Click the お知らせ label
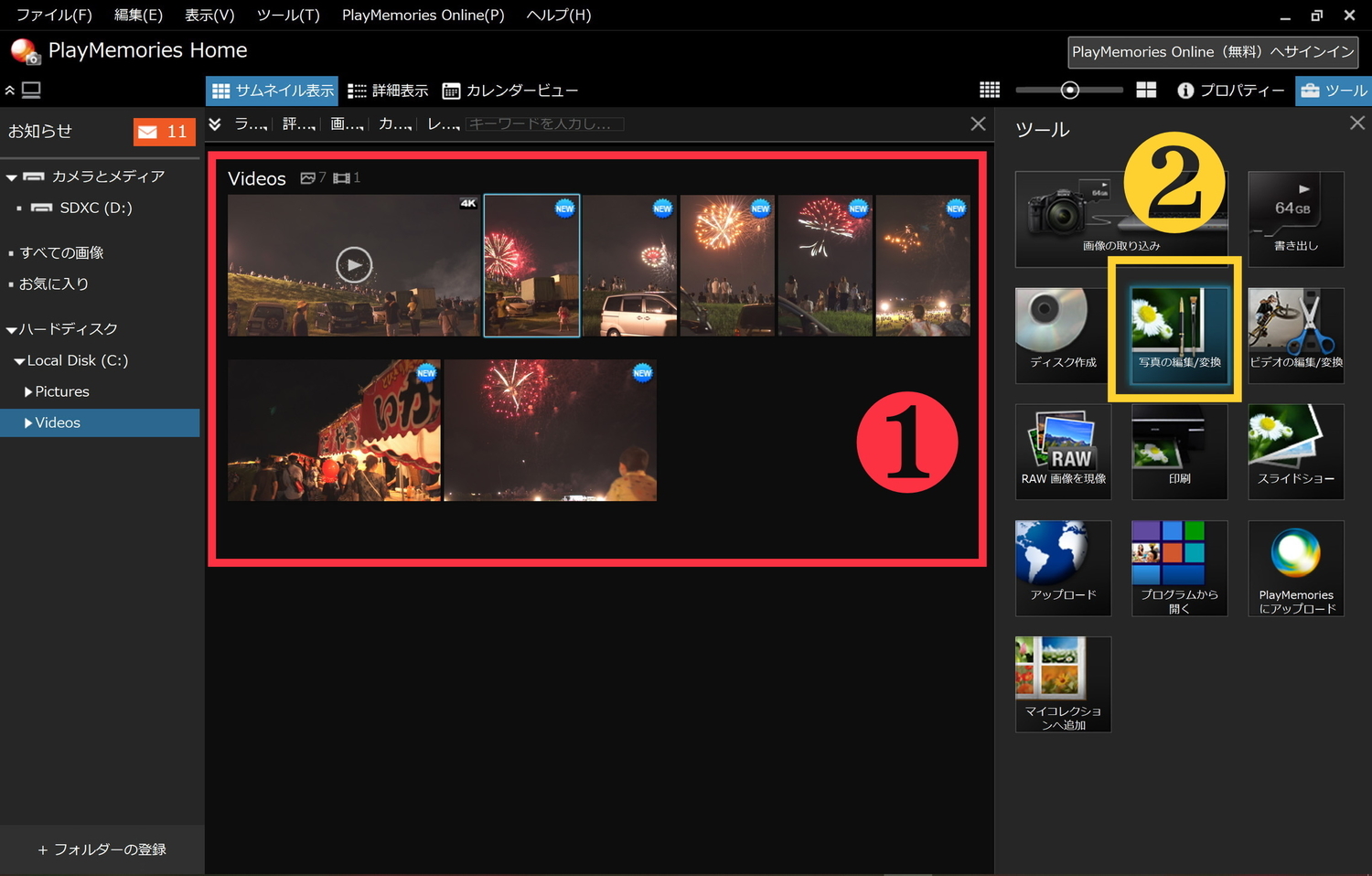This screenshot has height=876, width=1372. point(40,132)
